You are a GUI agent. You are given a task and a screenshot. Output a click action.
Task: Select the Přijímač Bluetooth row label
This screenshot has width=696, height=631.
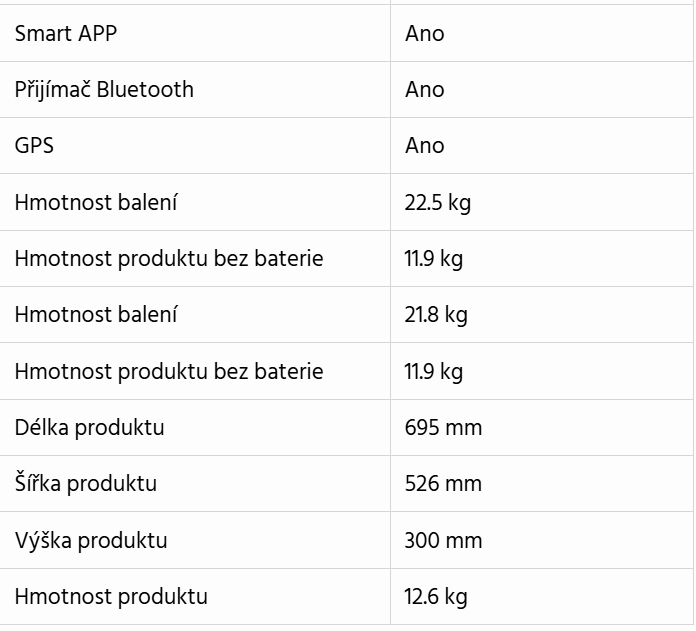pyautogui.click(x=104, y=90)
